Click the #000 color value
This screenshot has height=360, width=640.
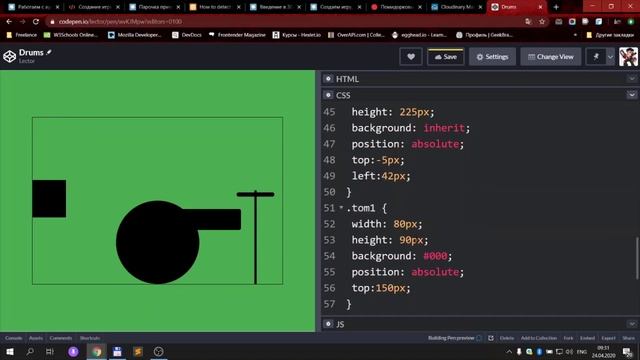coord(435,256)
